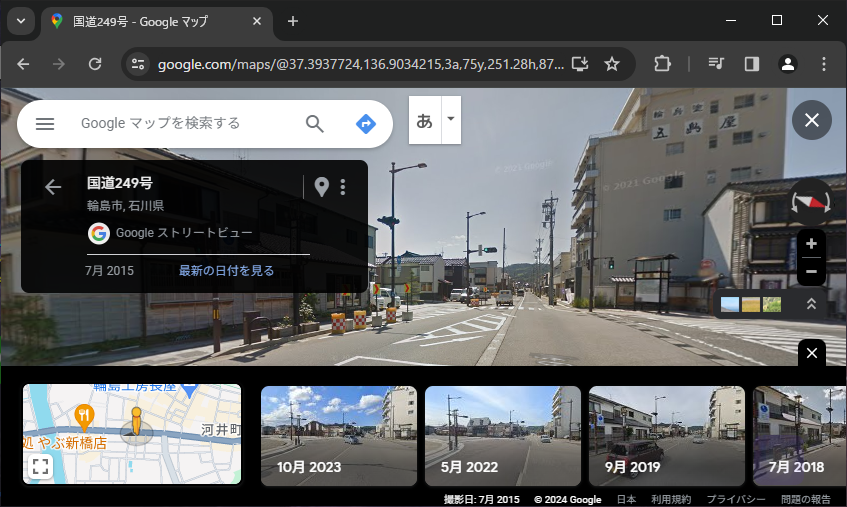Toggle the あ Japanese input mode button

click(x=425, y=120)
